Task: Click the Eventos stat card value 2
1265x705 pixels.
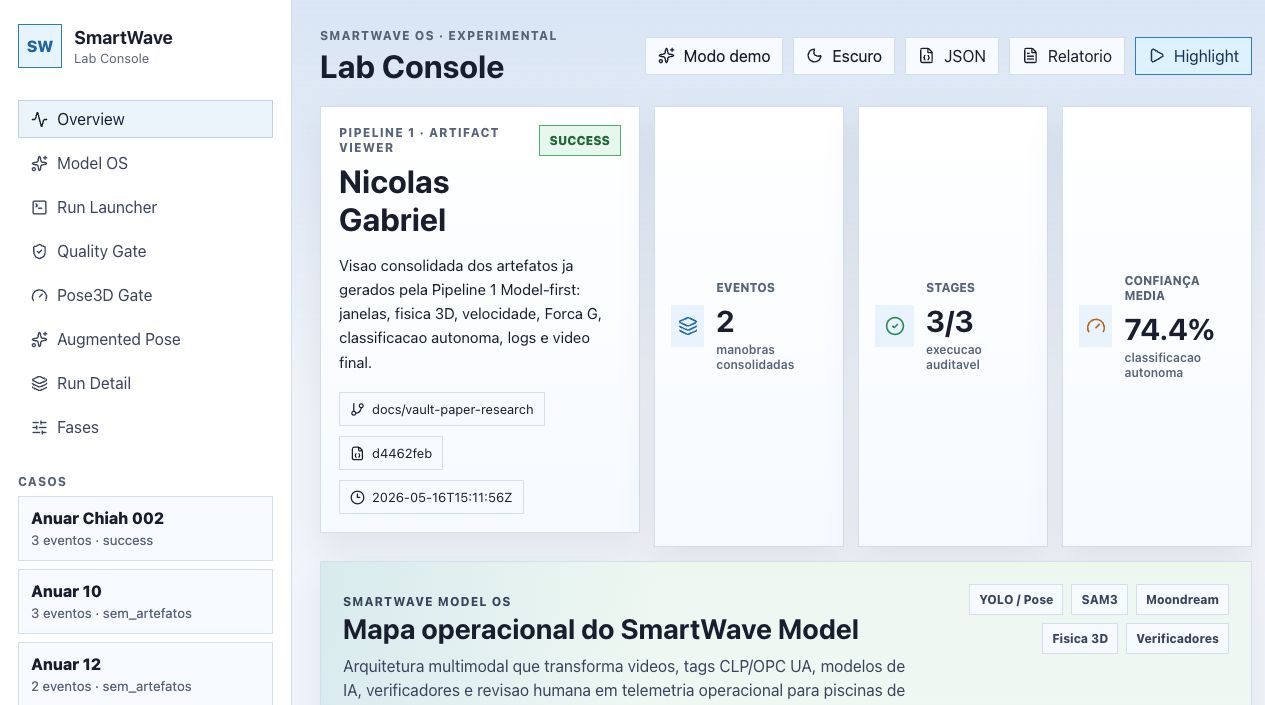Action: coord(725,322)
